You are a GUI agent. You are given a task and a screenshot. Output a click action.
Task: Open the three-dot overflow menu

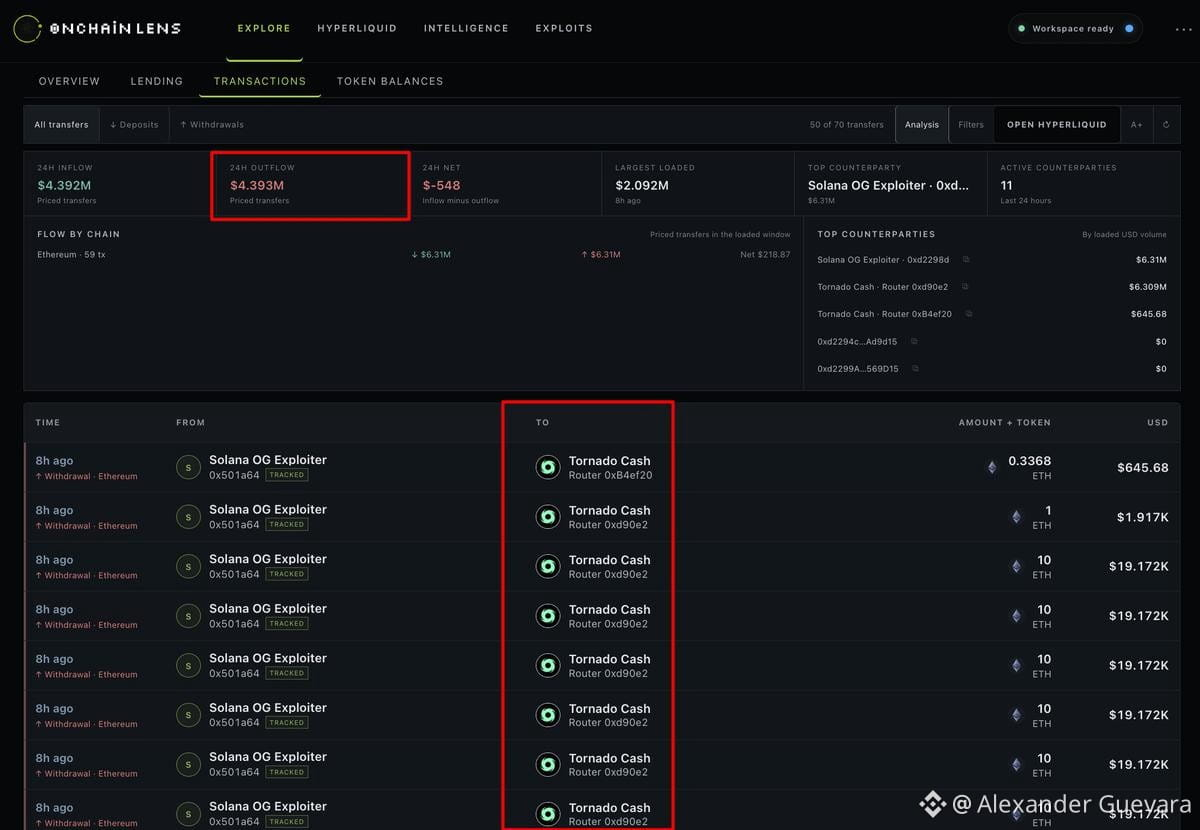tap(1184, 29)
